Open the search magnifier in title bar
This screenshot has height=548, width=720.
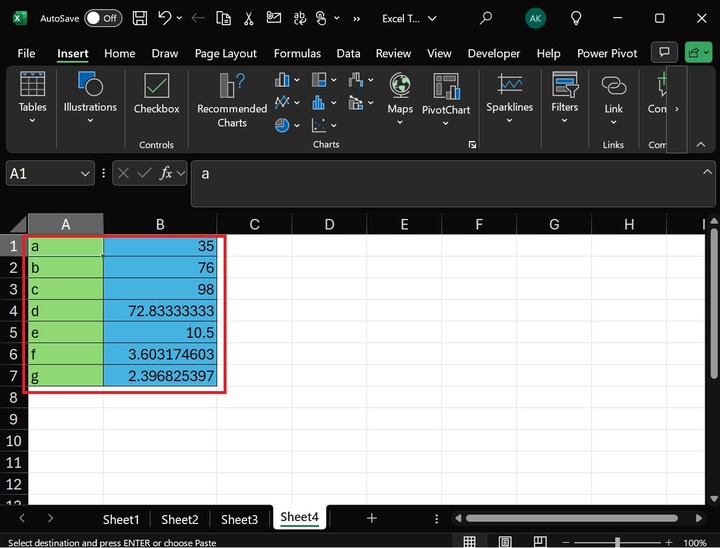tap(486, 18)
